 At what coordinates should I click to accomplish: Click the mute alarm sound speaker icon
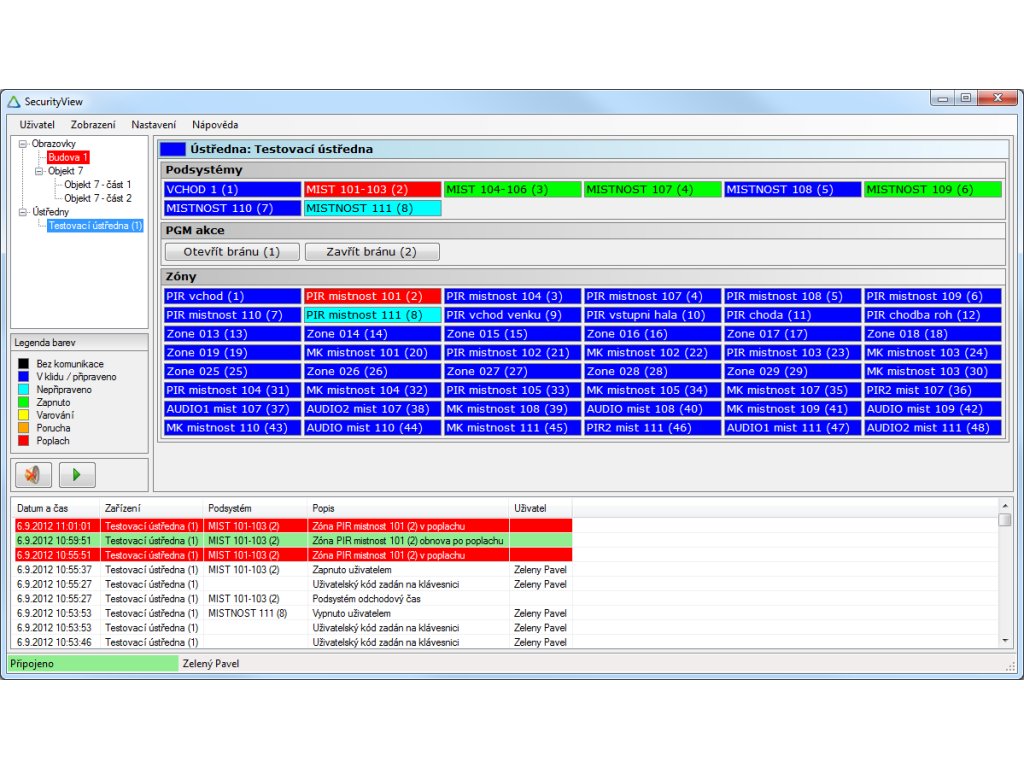(33, 475)
